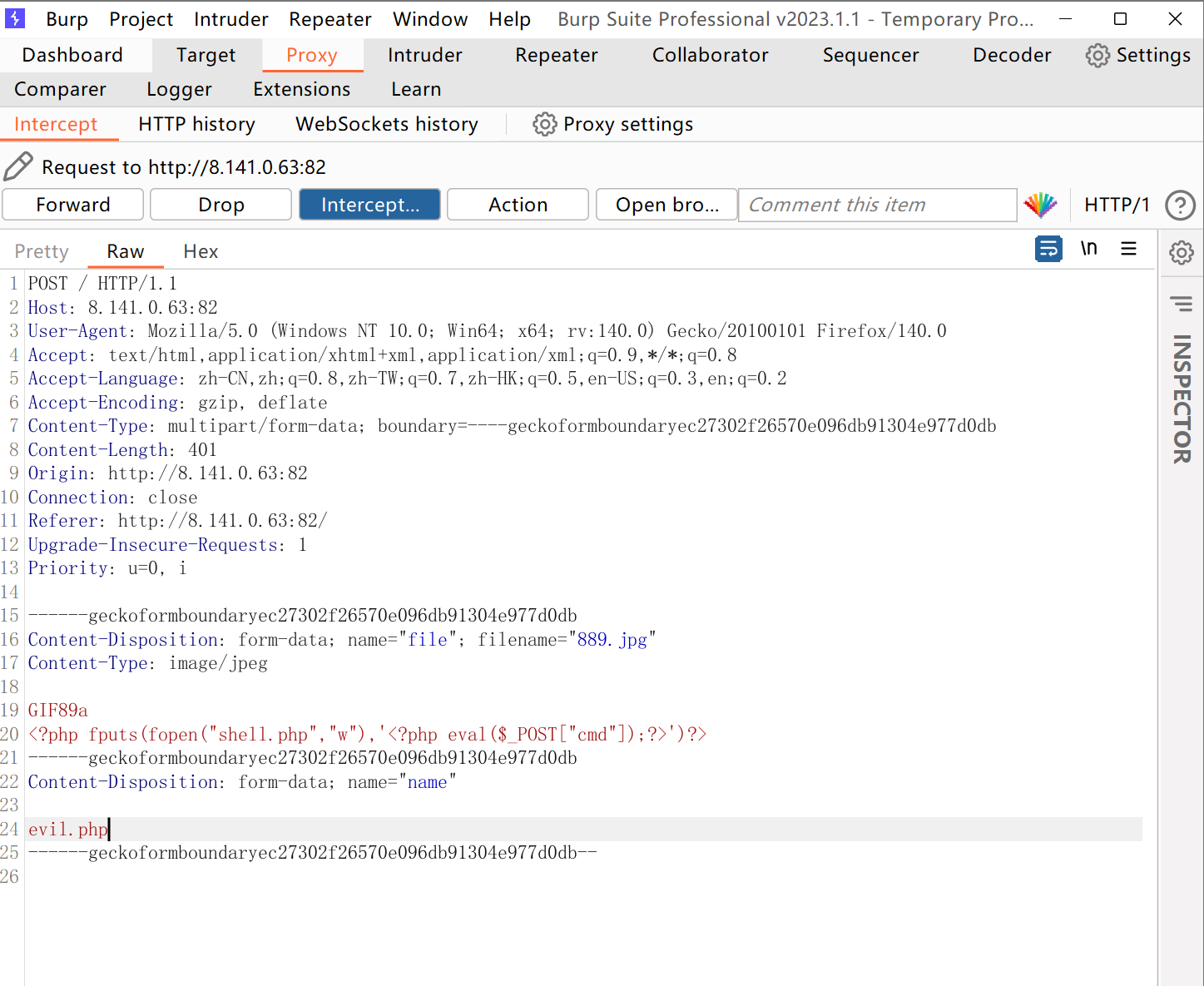The height and width of the screenshot is (986, 1204).
Task: Switch editor to Hex view
Action: click(201, 251)
